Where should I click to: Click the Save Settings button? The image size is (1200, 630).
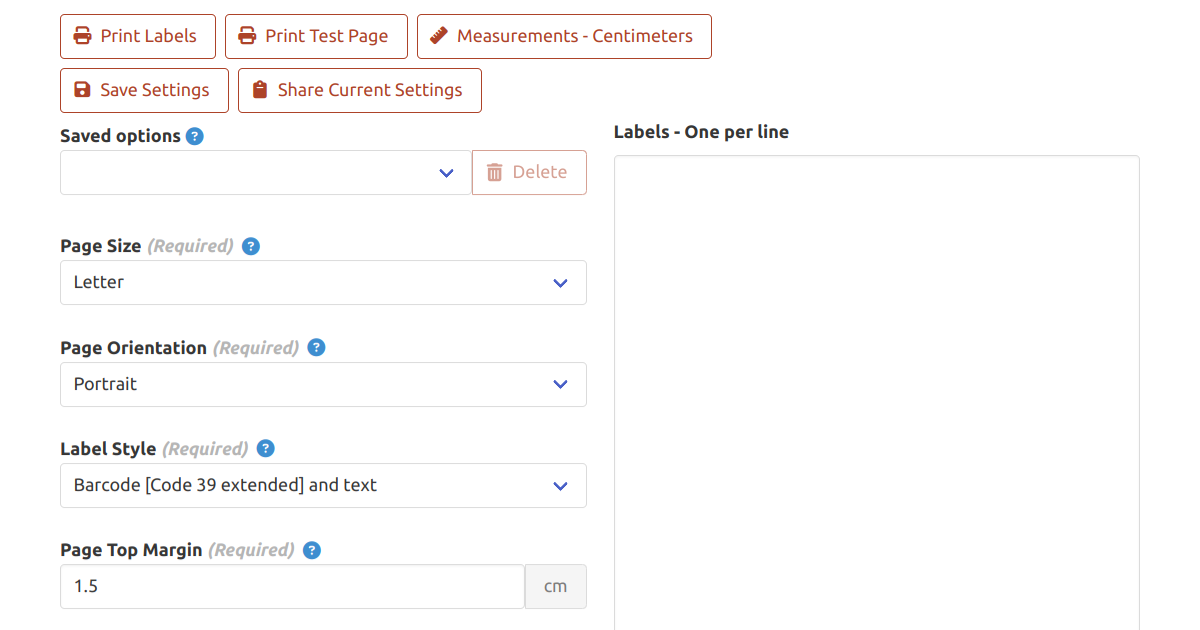tap(144, 90)
